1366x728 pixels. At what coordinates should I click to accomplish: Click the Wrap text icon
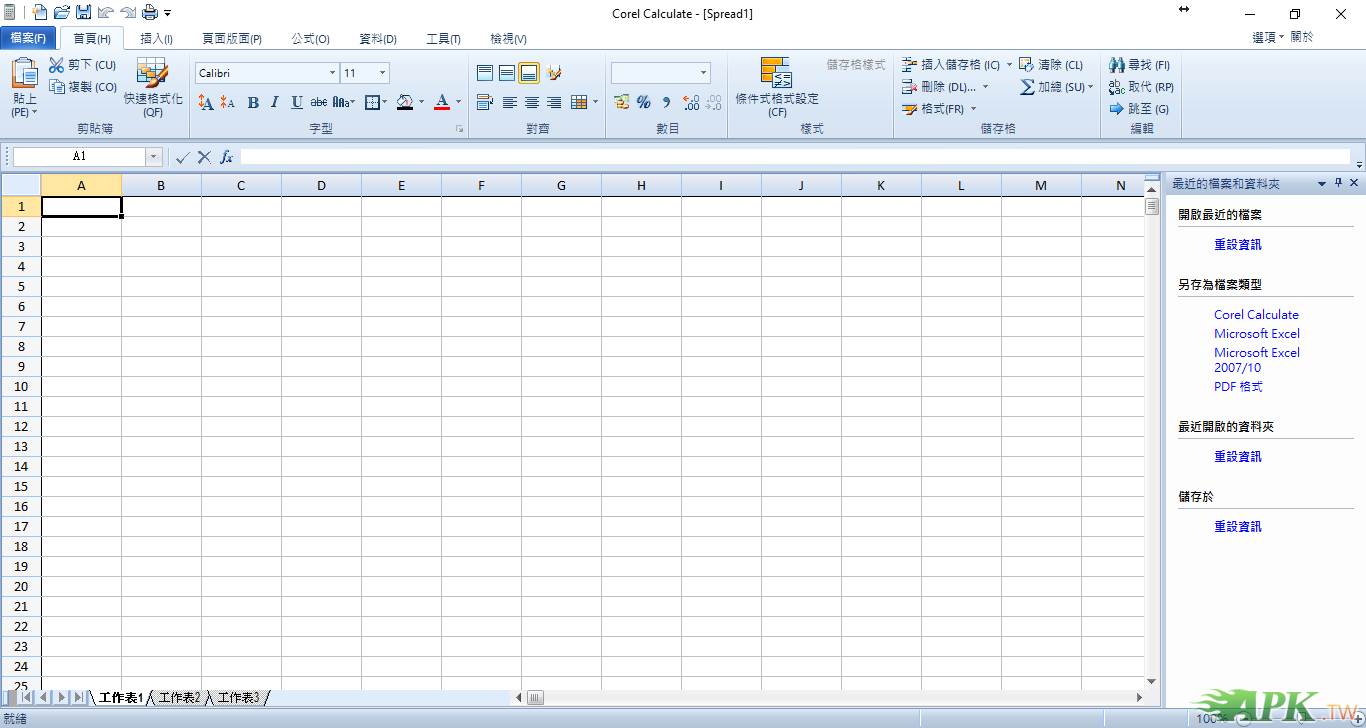tap(485, 102)
